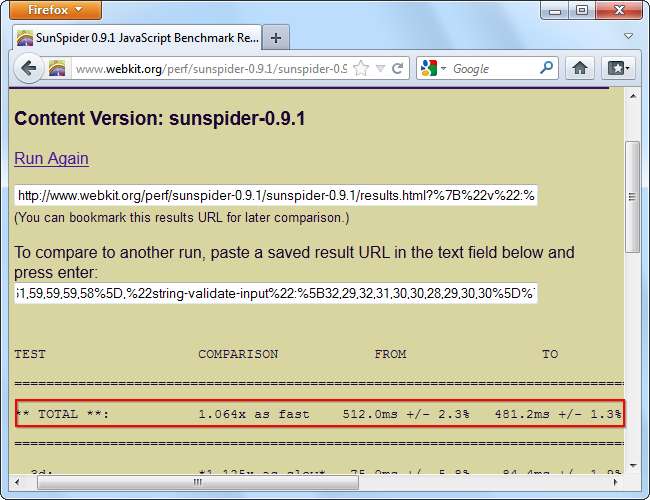Image resolution: width=650 pixels, height=500 pixels.
Task: Click the horizontal scrollbar thumb
Action: 198,482
